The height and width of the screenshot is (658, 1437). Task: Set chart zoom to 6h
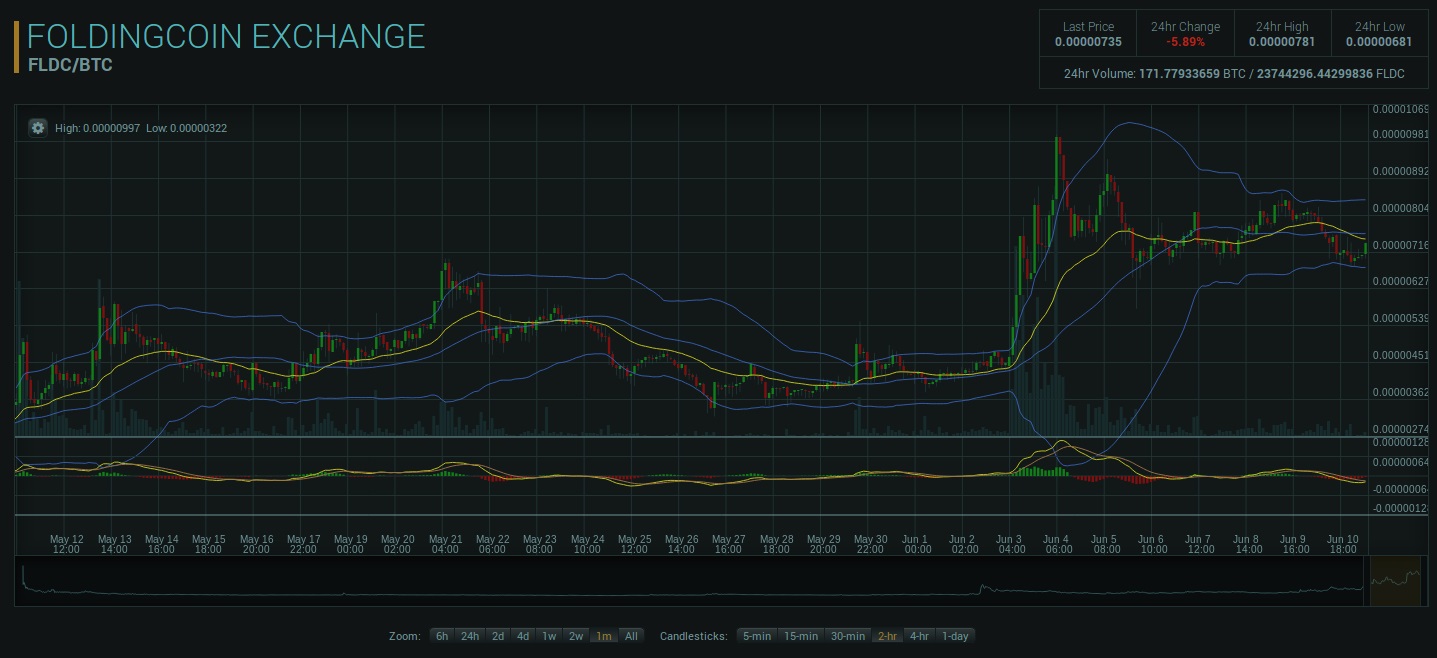(x=442, y=636)
